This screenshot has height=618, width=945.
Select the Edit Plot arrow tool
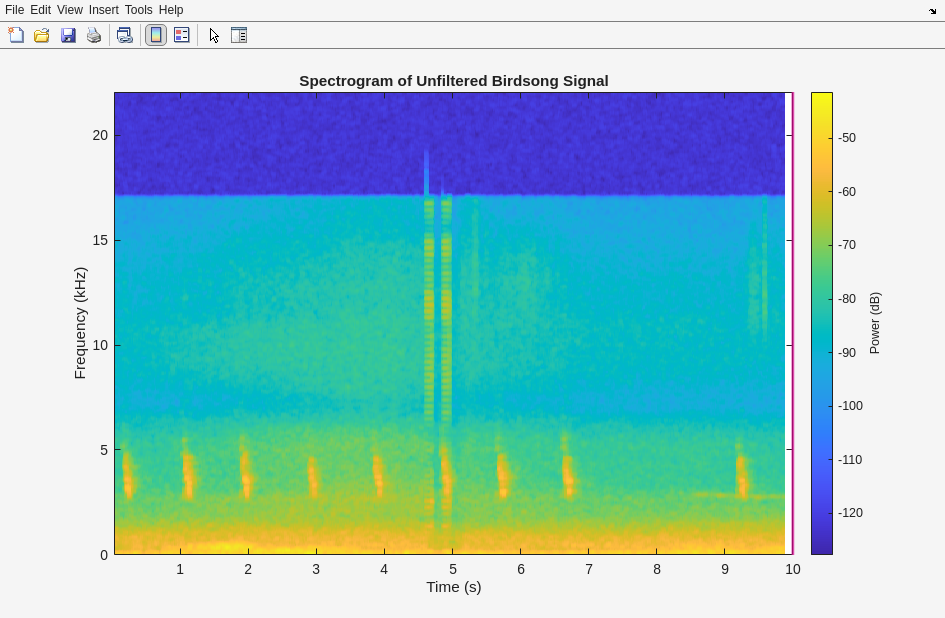214,35
